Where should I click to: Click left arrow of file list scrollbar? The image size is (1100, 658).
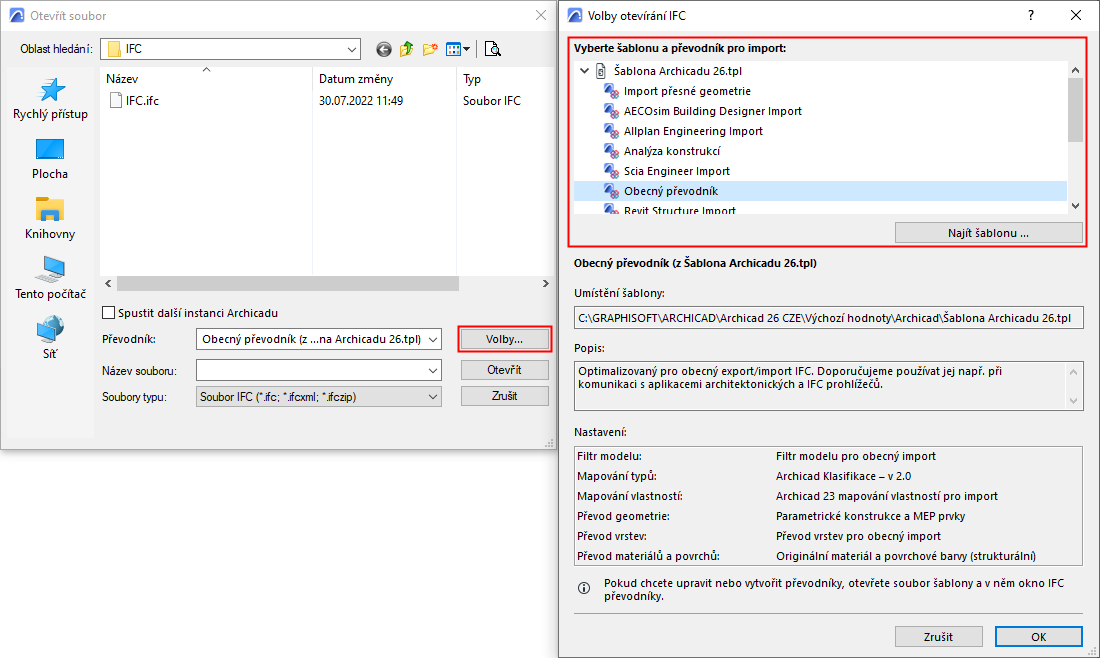(108, 283)
